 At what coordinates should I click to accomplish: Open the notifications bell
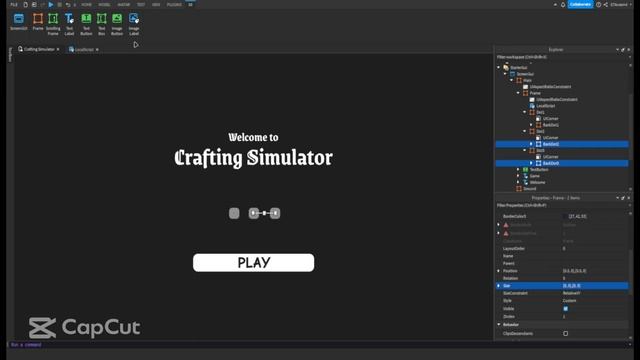(563, 4)
